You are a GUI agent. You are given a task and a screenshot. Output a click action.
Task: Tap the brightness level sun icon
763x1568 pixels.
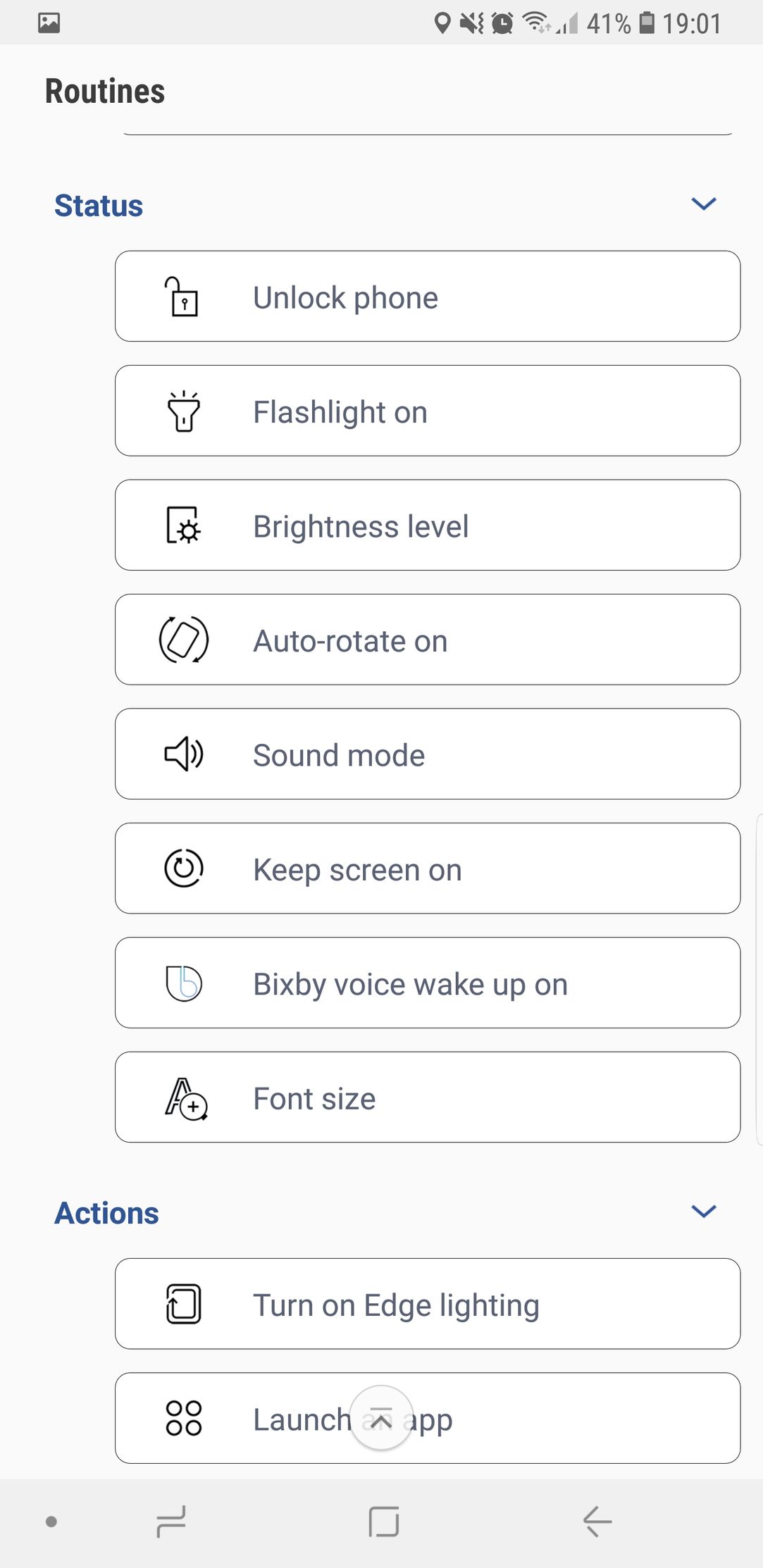click(x=183, y=525)
